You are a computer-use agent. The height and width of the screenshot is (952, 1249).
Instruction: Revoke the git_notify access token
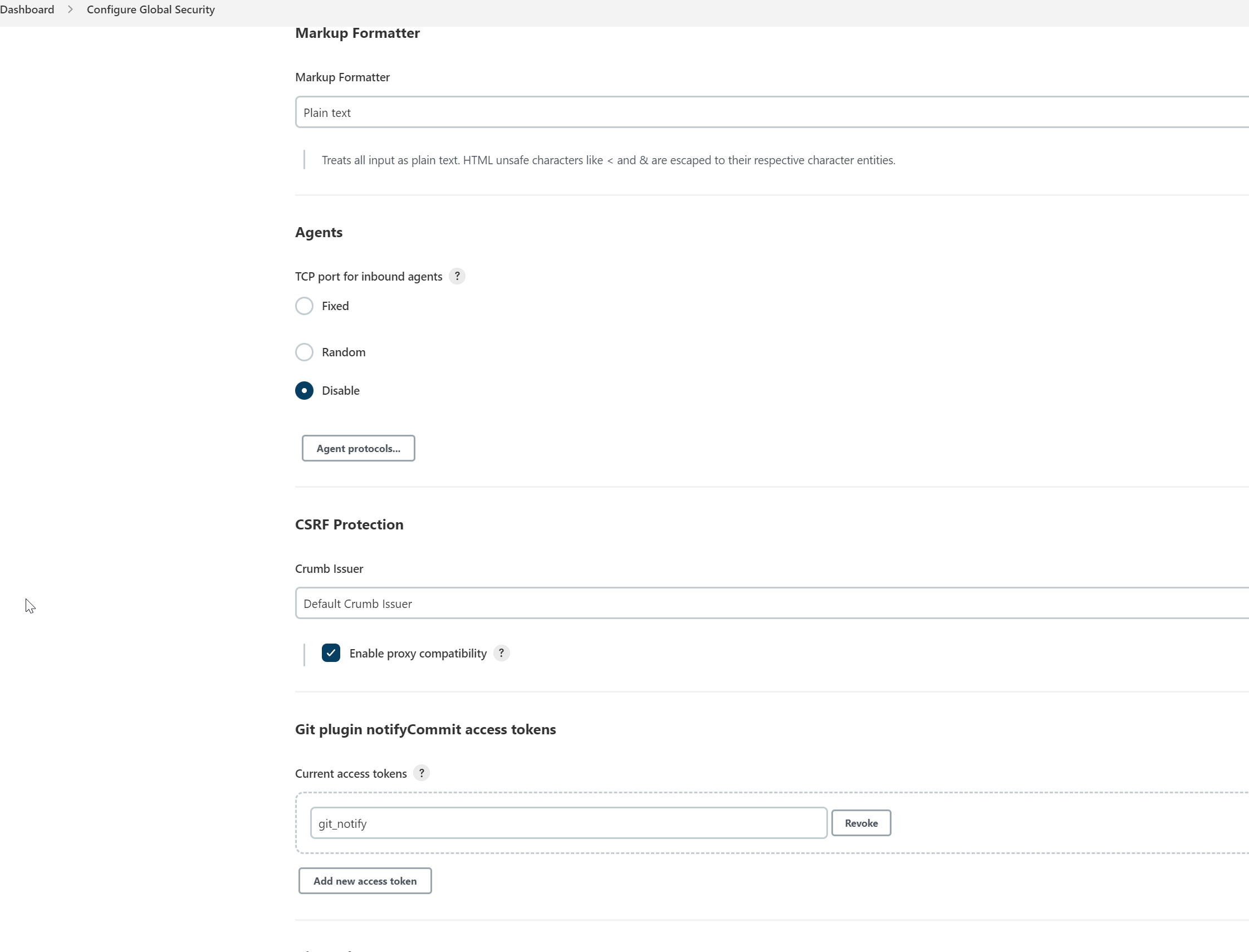coord(861,823)
